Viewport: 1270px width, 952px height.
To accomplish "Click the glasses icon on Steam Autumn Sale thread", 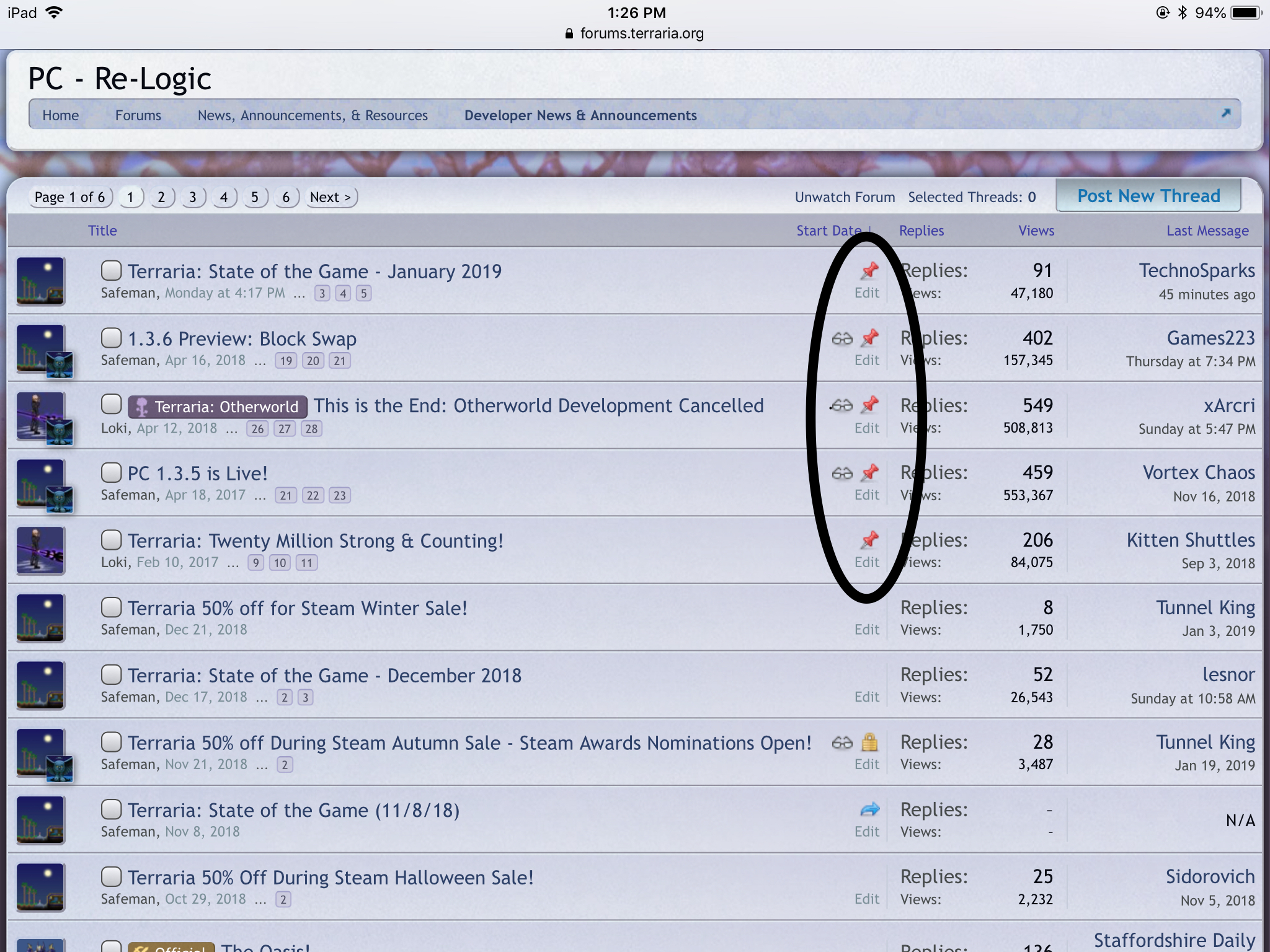I will coord(842,743).
